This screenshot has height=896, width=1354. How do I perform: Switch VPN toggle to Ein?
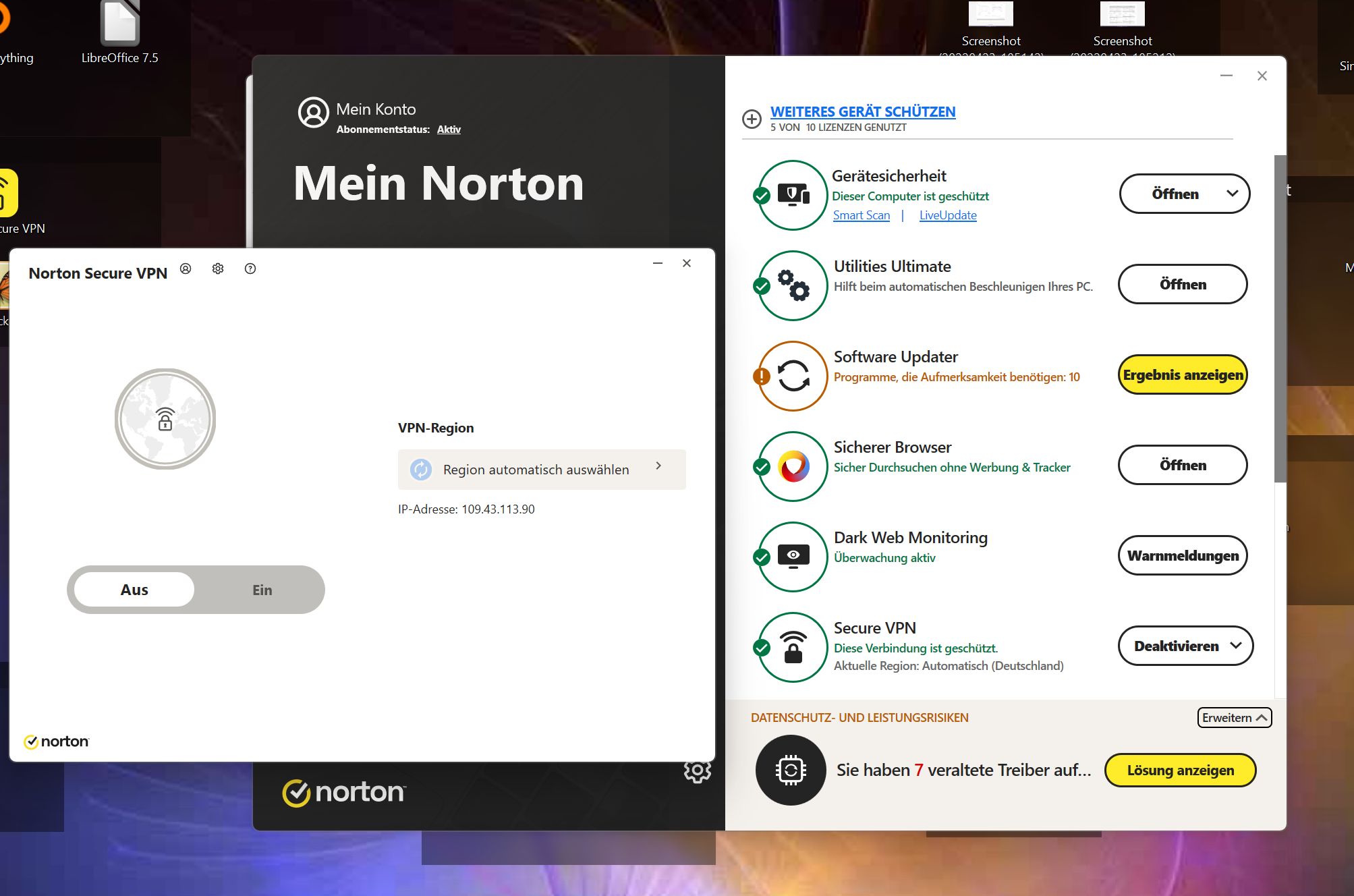click(262, 590)
